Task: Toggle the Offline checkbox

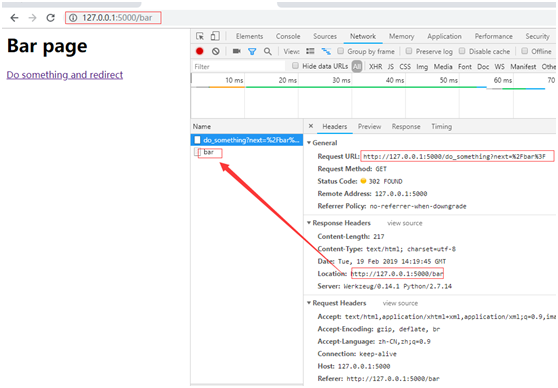Action: (525, 51)
